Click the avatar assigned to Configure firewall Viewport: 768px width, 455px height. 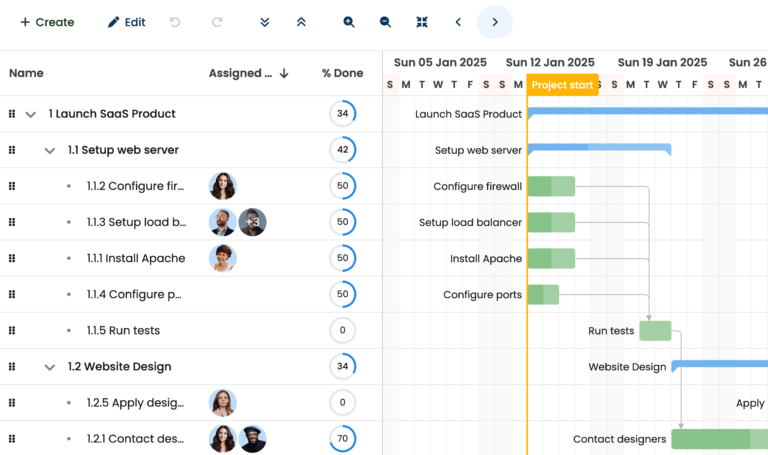pos(223,186)
